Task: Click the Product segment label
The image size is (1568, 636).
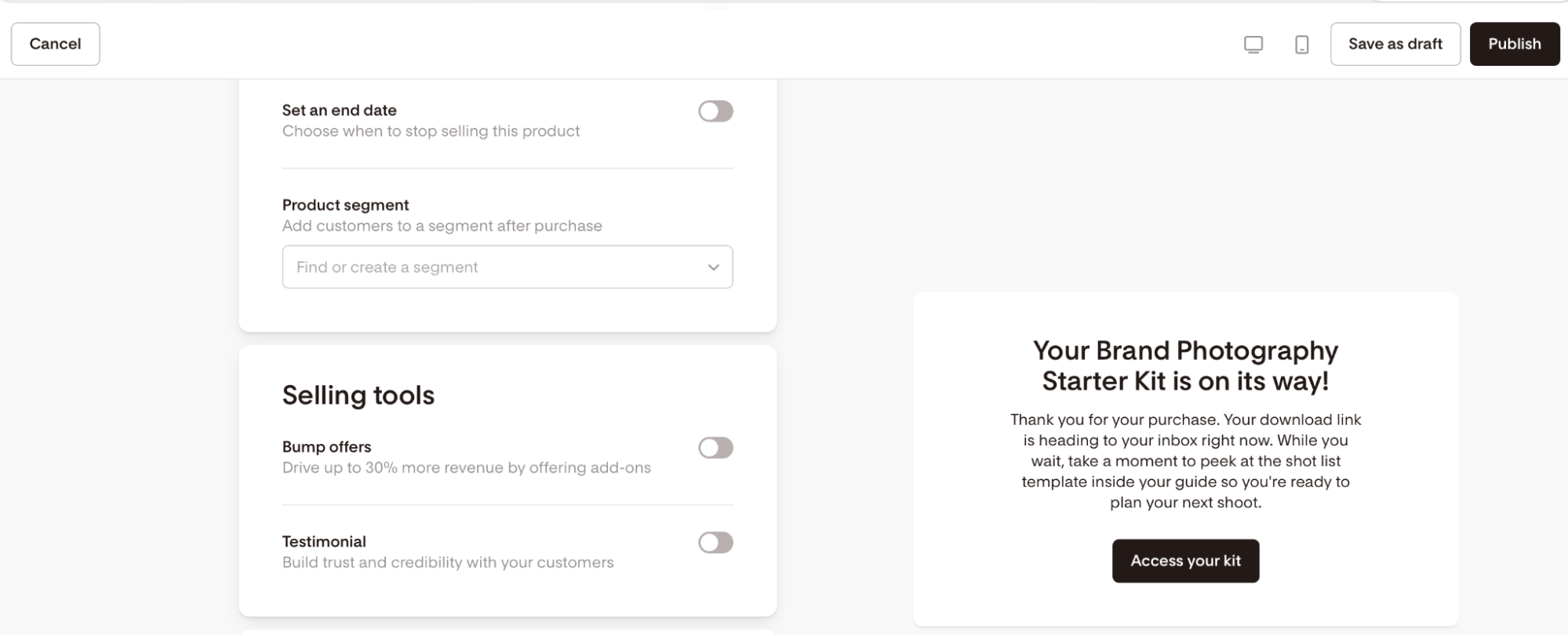Action: pos(345,205)
